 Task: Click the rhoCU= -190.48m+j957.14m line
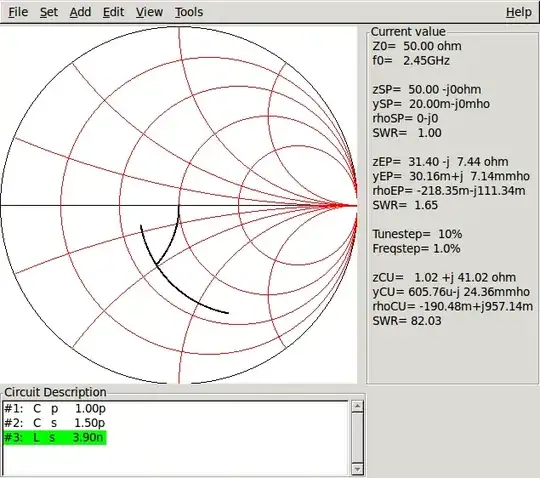click(x=453, y=306)
